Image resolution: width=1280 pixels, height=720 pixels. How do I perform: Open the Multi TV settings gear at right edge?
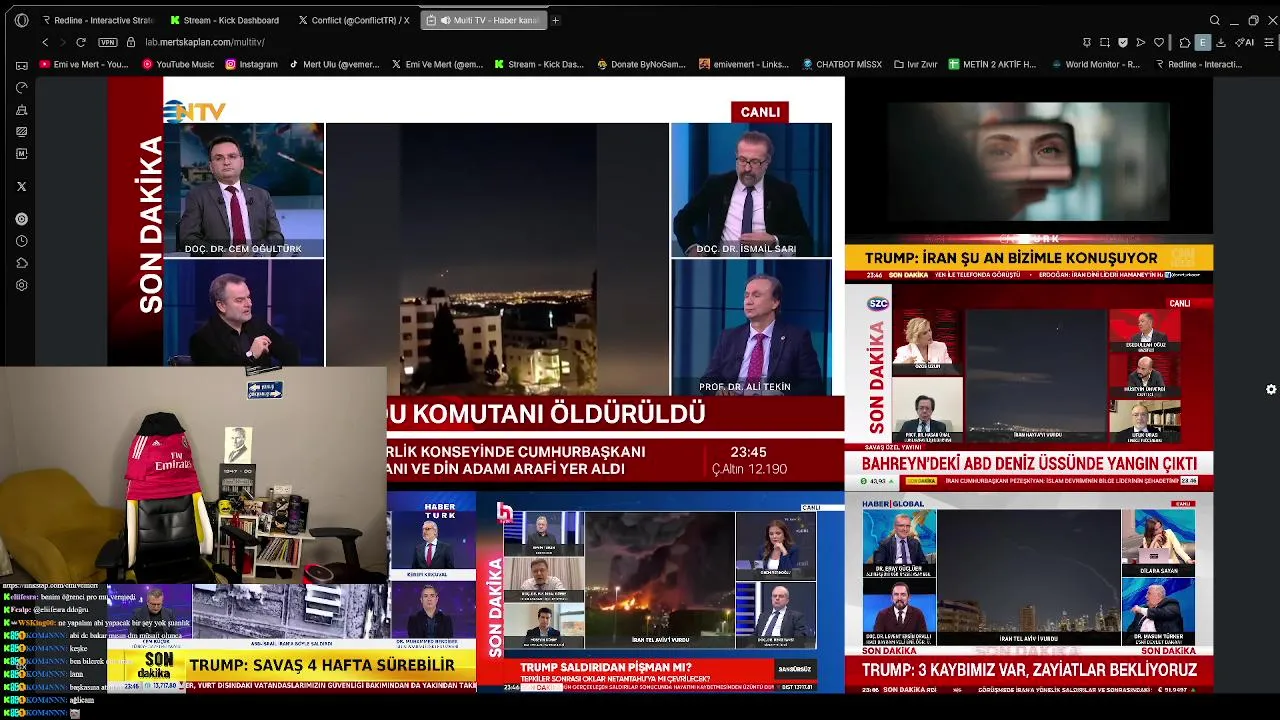(1271, 389)
